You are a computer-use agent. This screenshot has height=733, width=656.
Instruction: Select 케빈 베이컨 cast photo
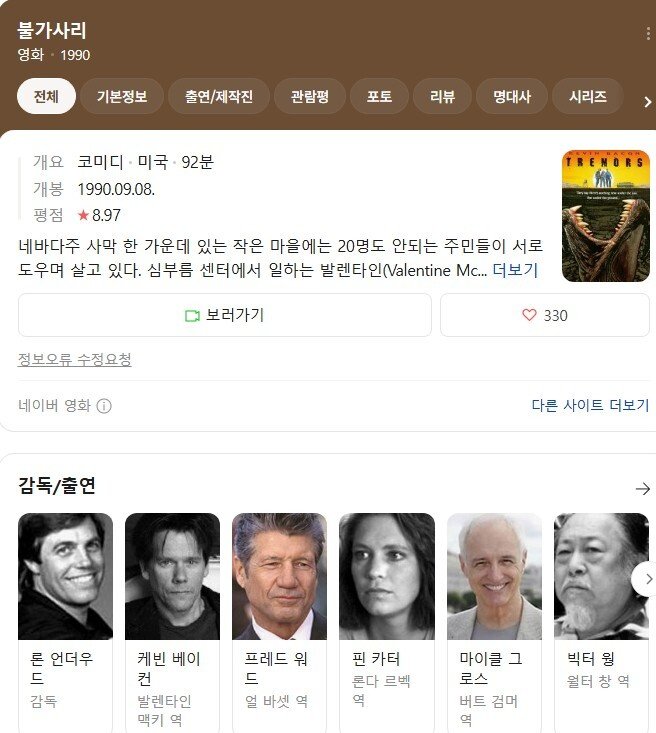[173, 576]
